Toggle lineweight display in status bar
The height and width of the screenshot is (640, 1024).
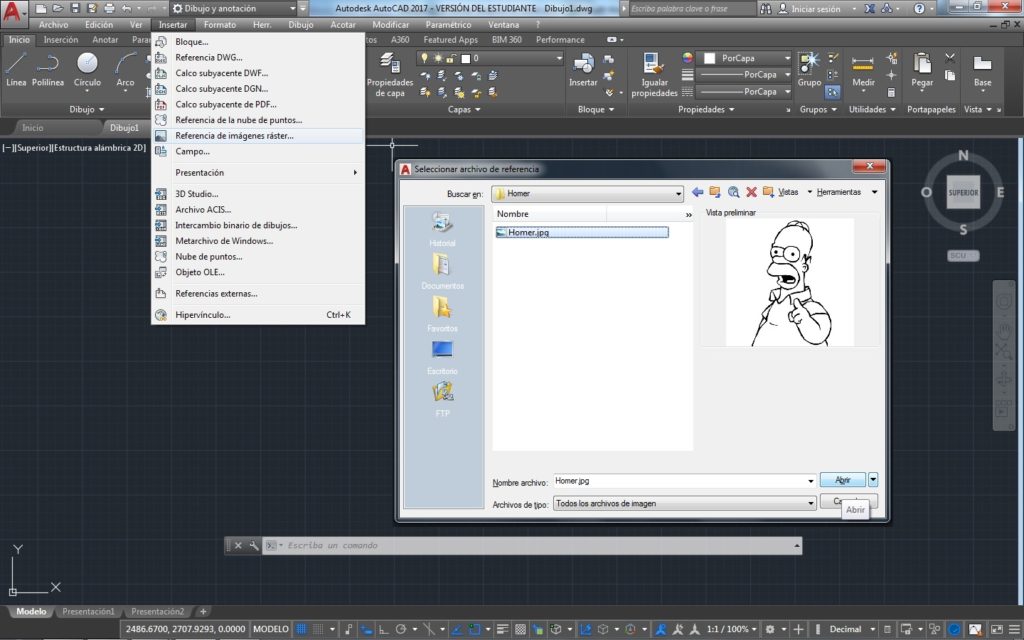(x=502, y=629)
